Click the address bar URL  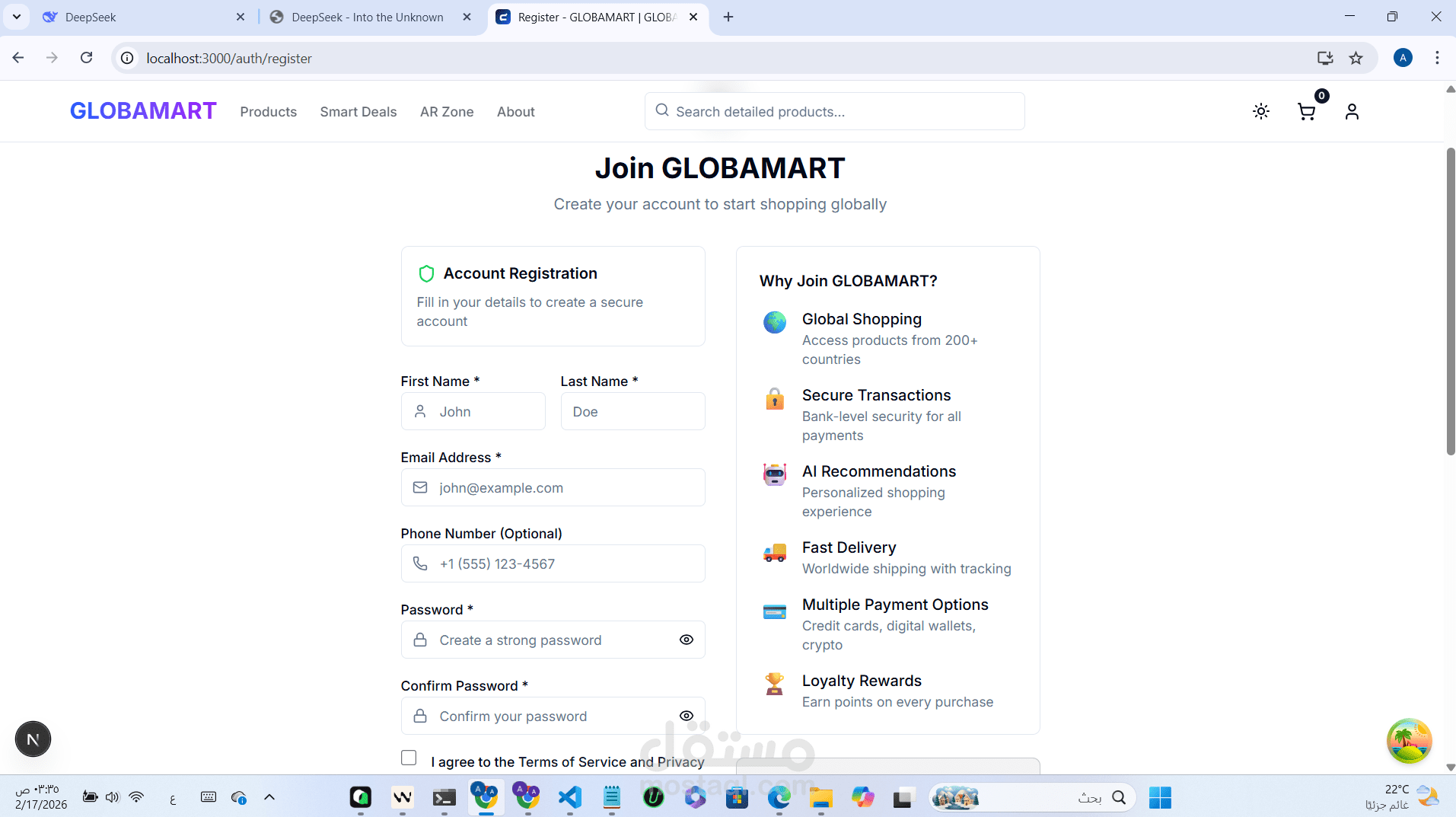point(229,59)
